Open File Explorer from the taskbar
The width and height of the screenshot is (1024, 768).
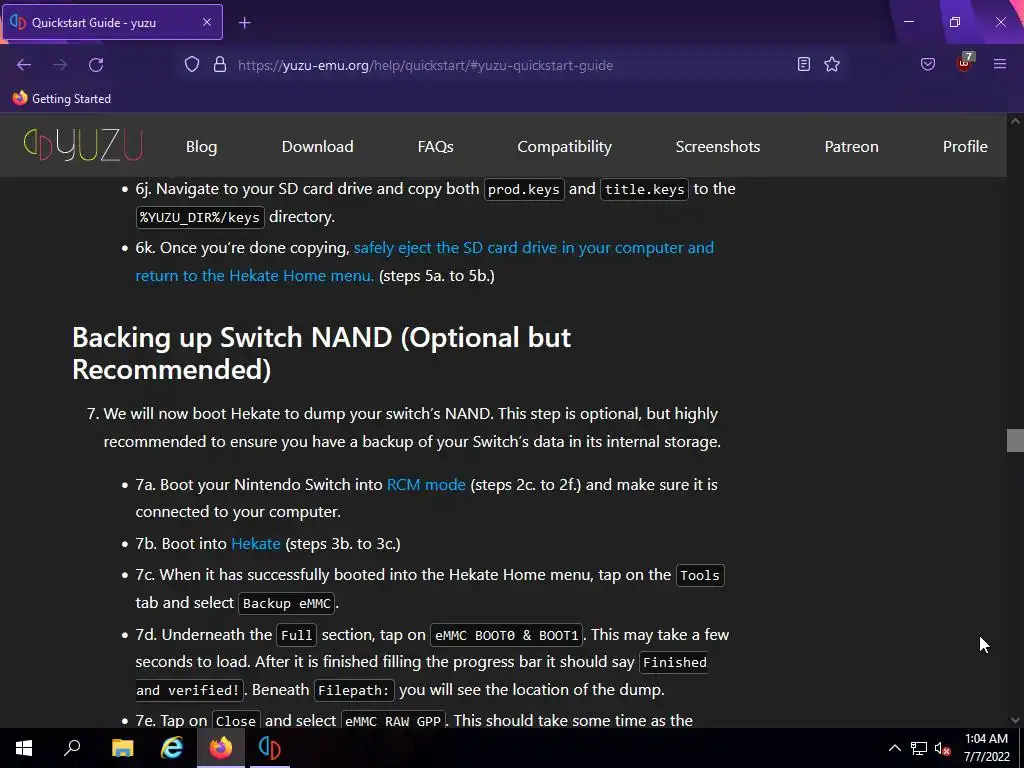pos(122,748)
